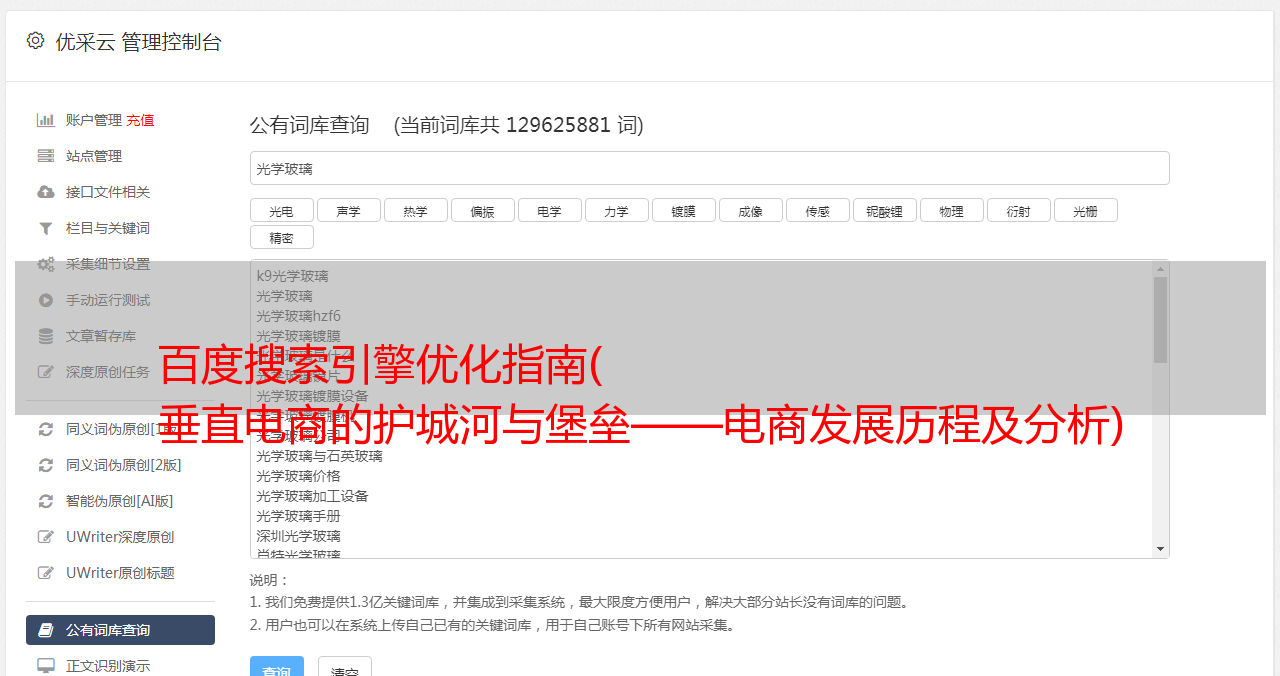Viewport: 1280px width, 676px height.
Task: Click the 光电 tag button
Action: coord(281,210)
